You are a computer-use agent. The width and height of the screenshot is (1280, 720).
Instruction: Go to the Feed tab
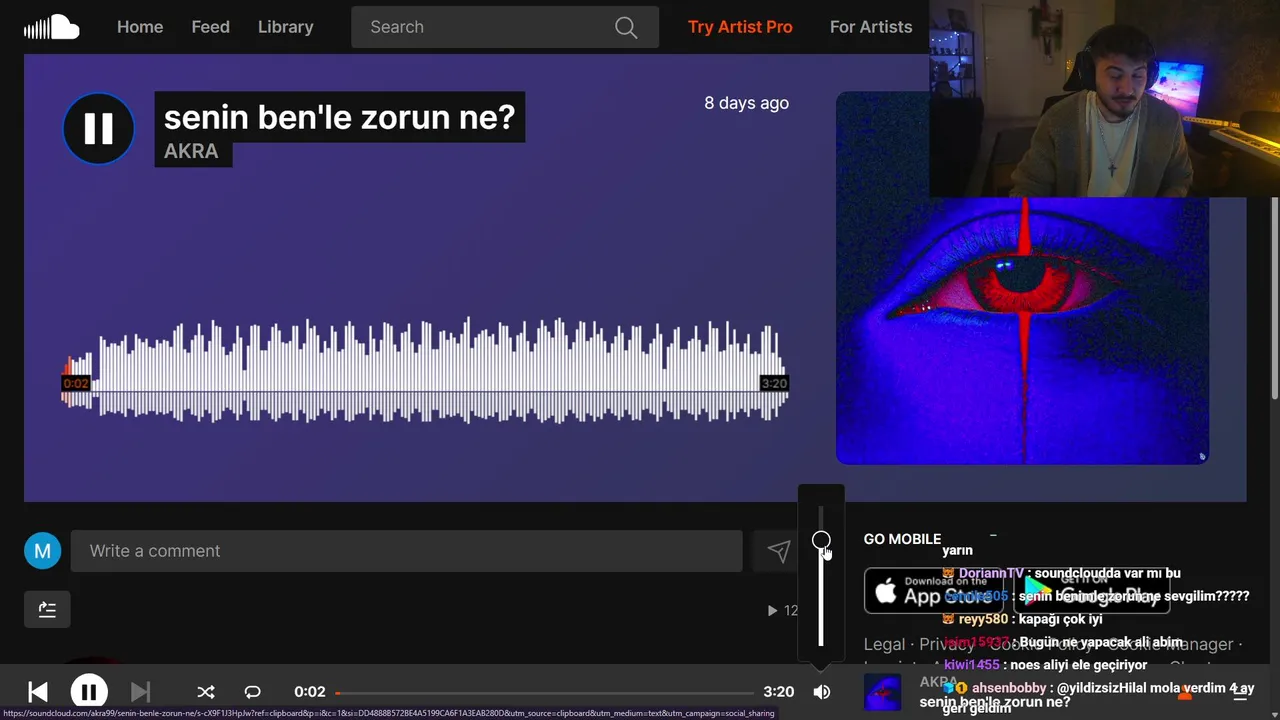point(210,27)
